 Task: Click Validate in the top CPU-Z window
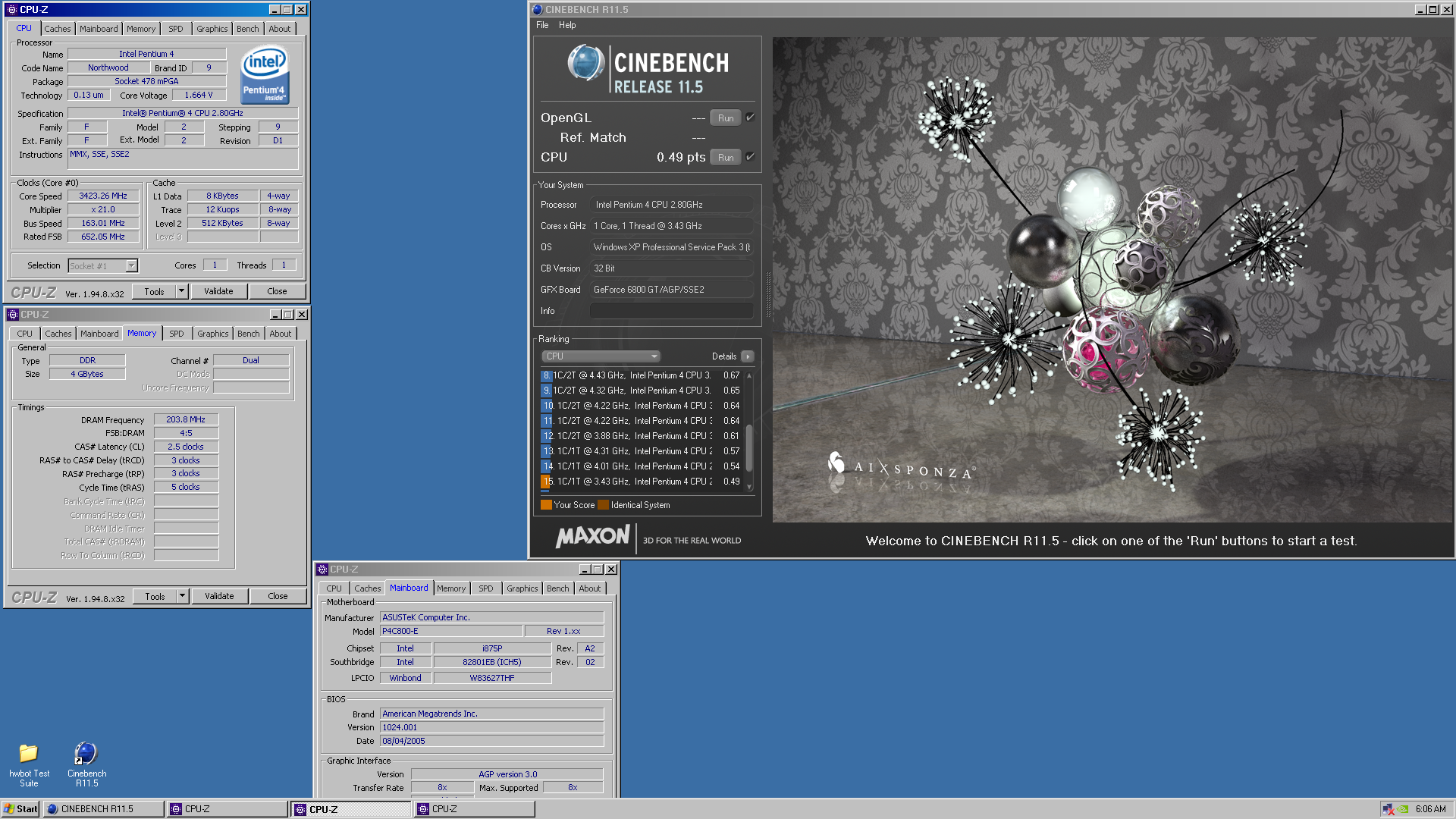218,291
